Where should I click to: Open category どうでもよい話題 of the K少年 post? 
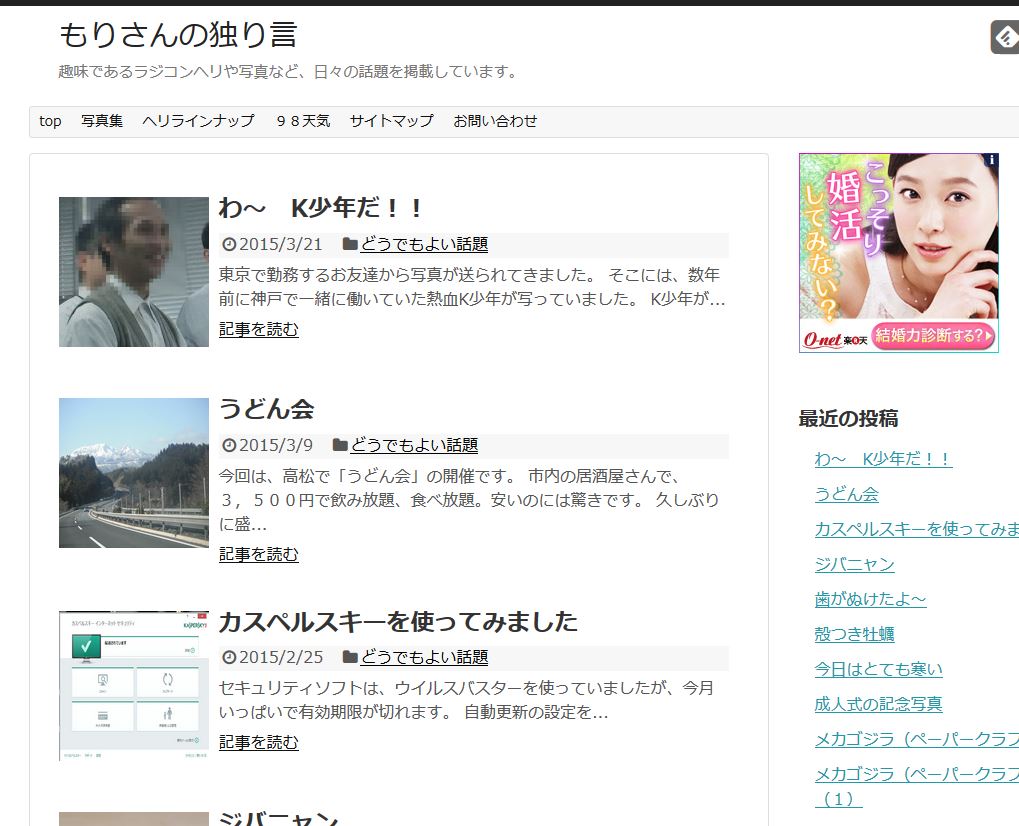pyautogui.click(x=424, y=244)
